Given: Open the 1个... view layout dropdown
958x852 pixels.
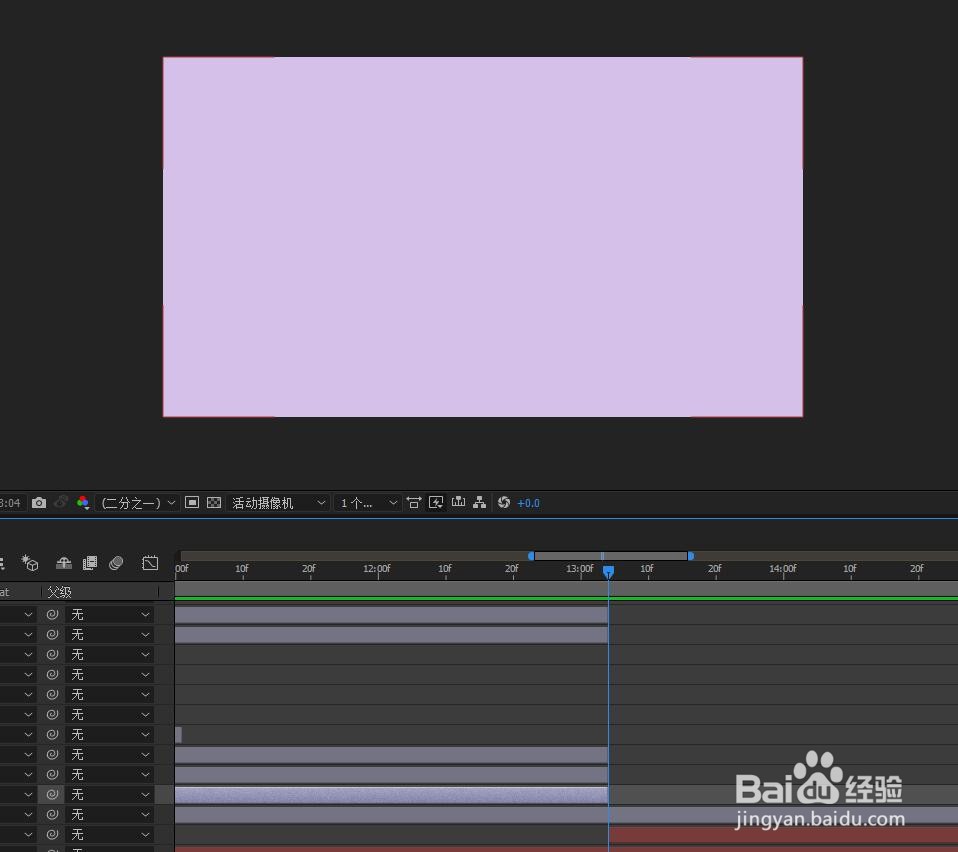Looking at the screenshot, I should click(x=368, y=503).
